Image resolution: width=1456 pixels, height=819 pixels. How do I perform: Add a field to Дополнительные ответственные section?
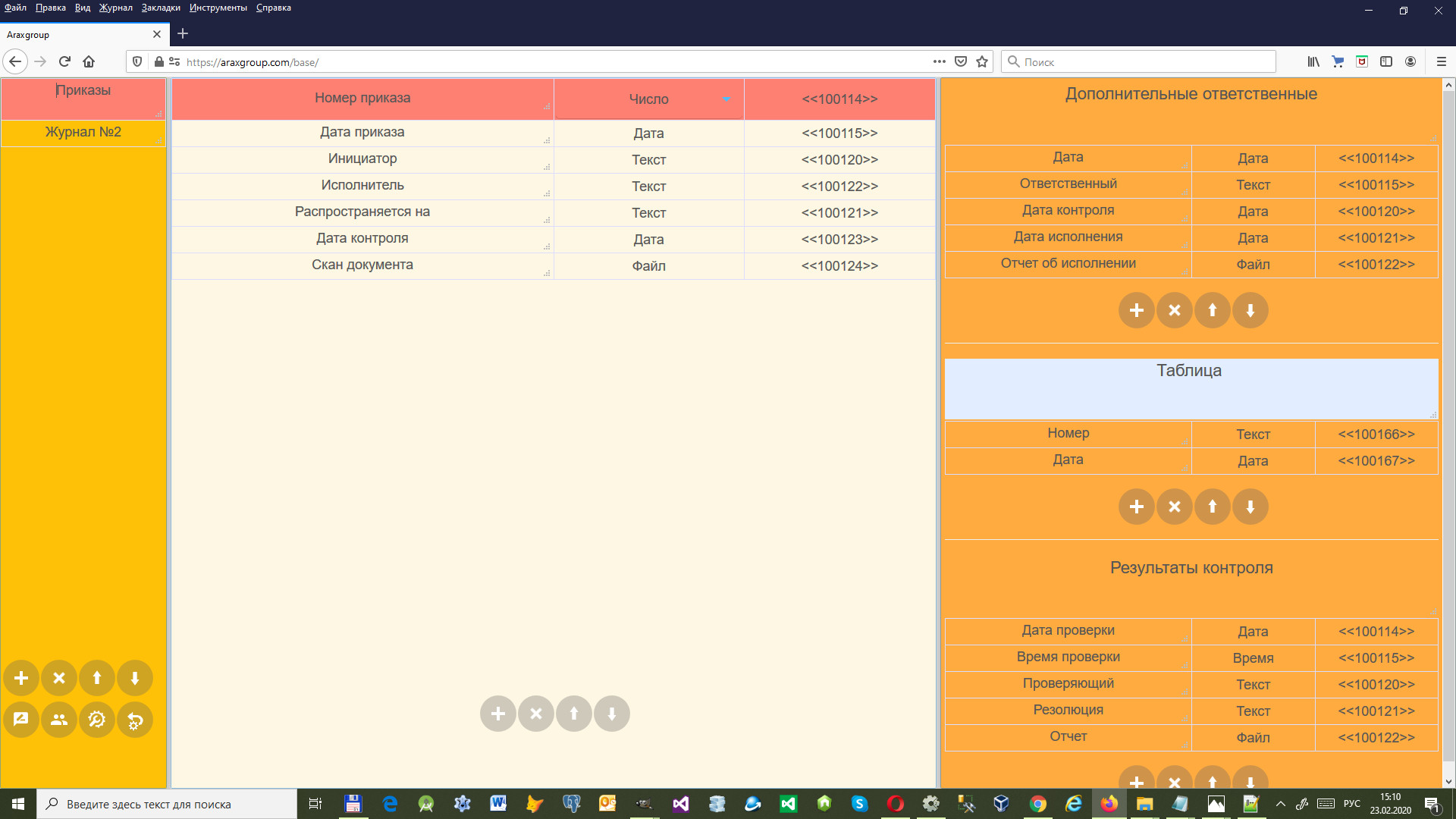tap(1136, 310)
